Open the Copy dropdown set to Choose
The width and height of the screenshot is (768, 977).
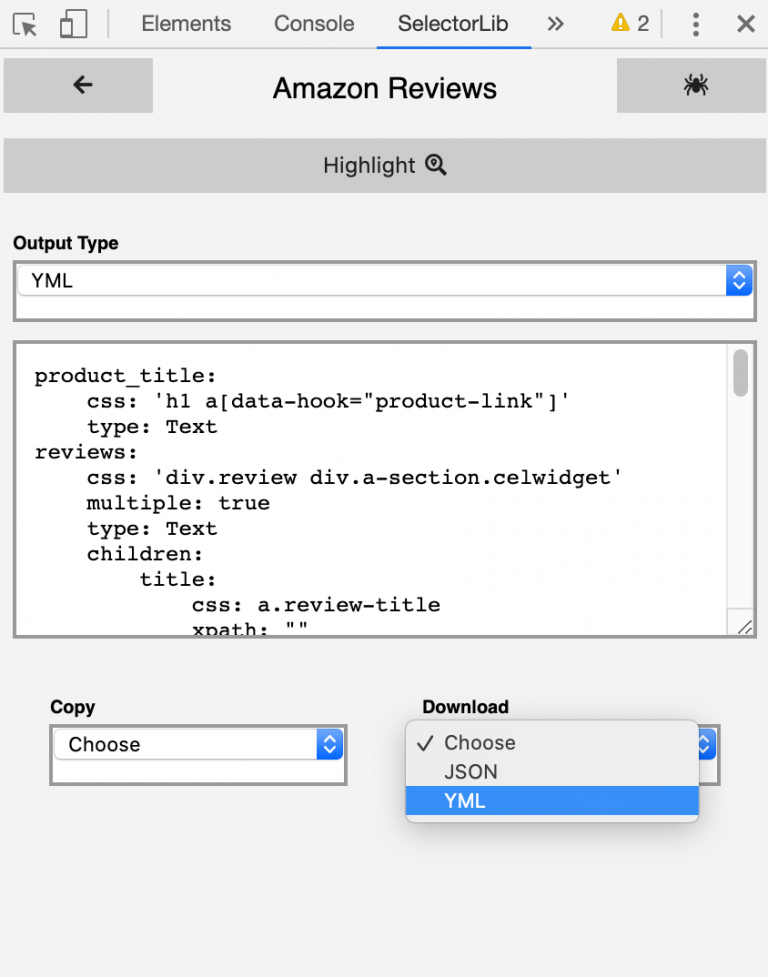tap(197, 744)
